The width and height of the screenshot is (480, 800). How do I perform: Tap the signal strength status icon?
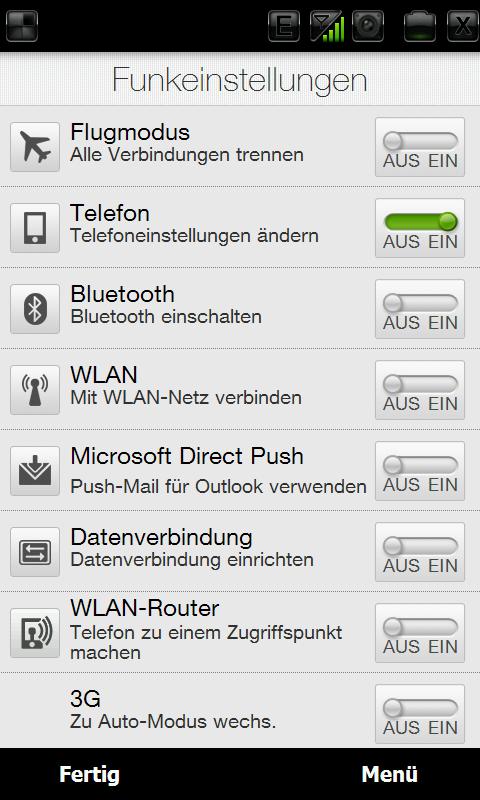tap(326, 26)
